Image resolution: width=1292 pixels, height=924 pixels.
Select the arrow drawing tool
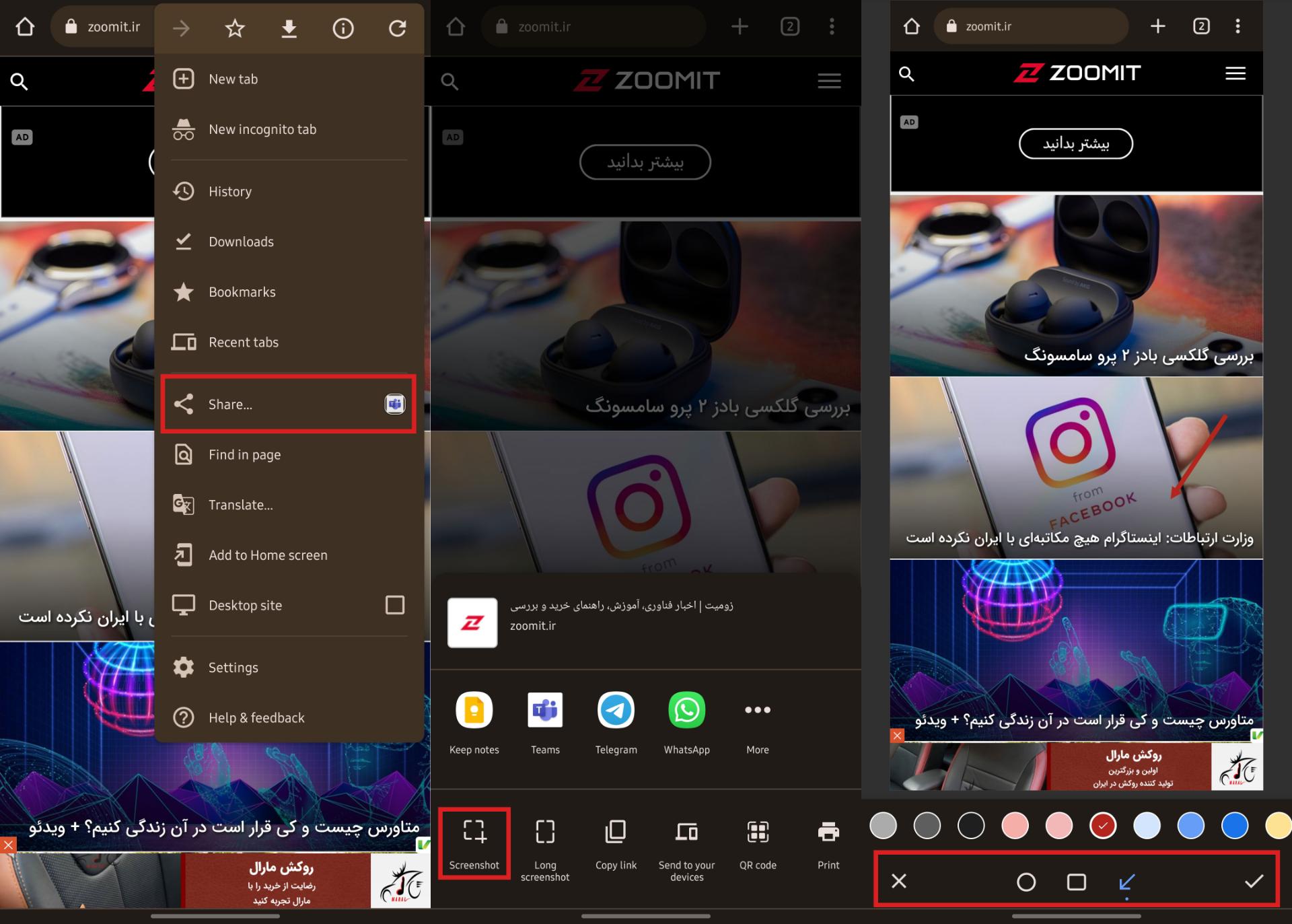click(1127, 882)
